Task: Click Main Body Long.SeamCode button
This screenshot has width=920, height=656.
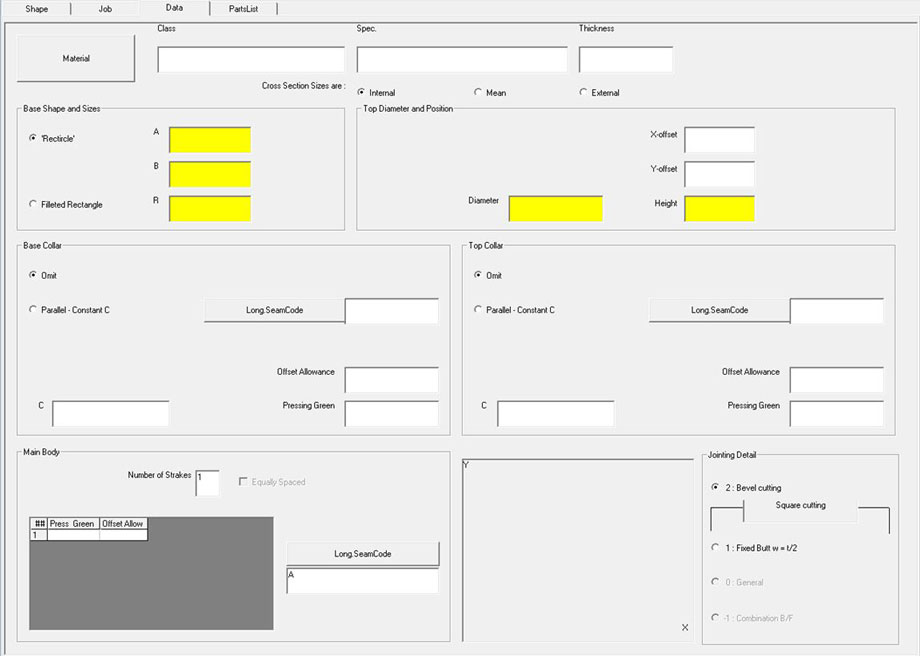Action: pyautogui.click(x=363, y=553)
